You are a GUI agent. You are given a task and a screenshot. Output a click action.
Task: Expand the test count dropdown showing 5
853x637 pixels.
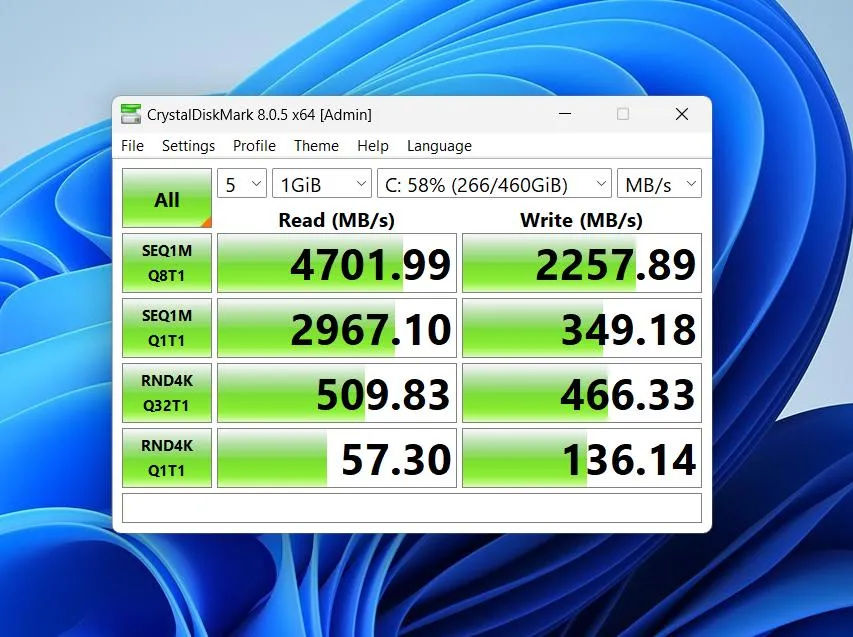tap(242, 183)
